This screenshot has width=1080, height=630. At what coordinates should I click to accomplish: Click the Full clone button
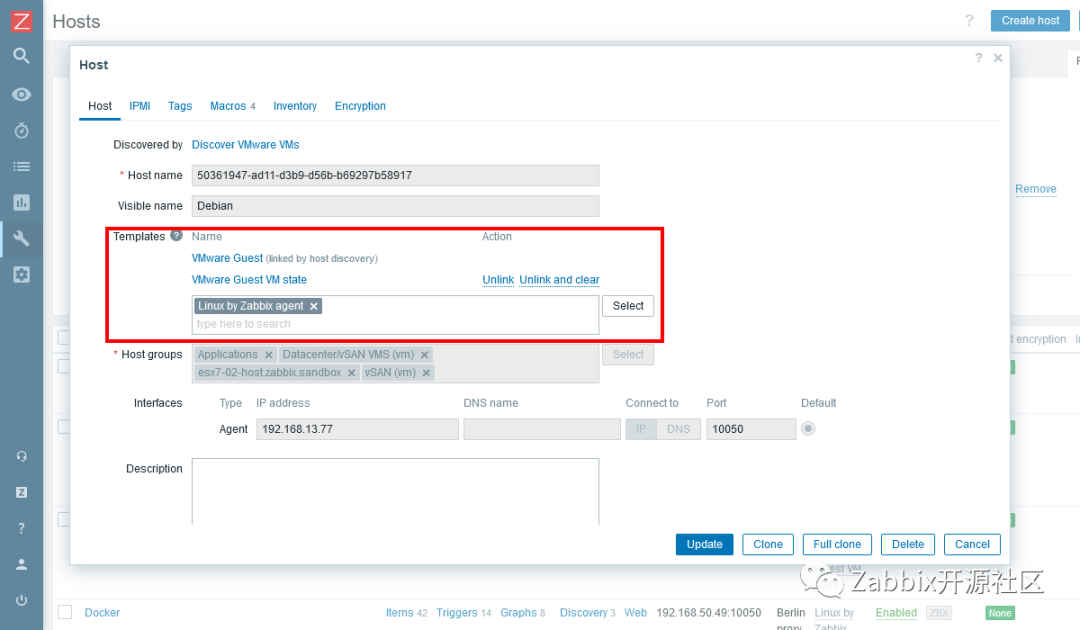pos(837,544)
